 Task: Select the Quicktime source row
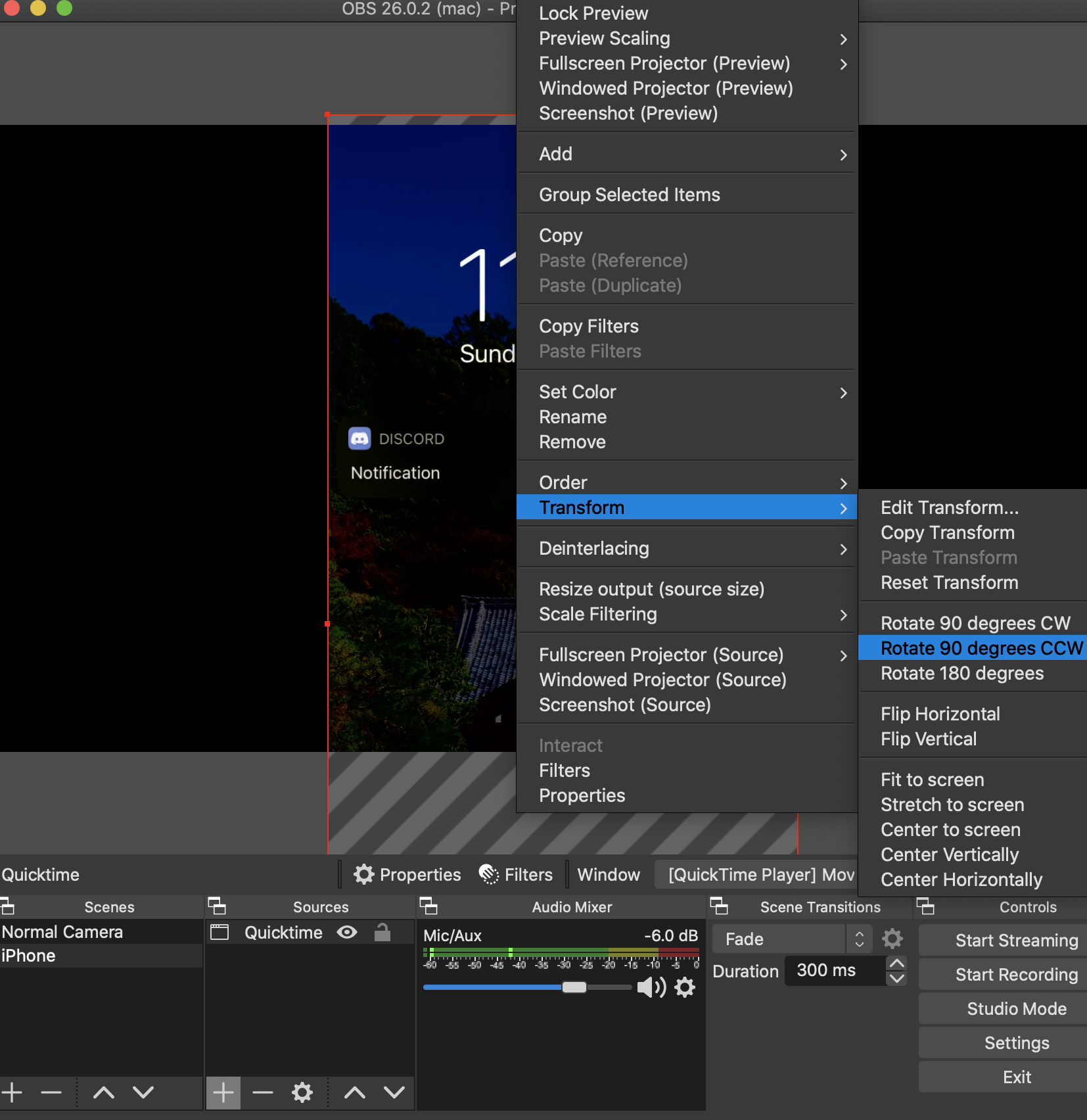point(310,932)
